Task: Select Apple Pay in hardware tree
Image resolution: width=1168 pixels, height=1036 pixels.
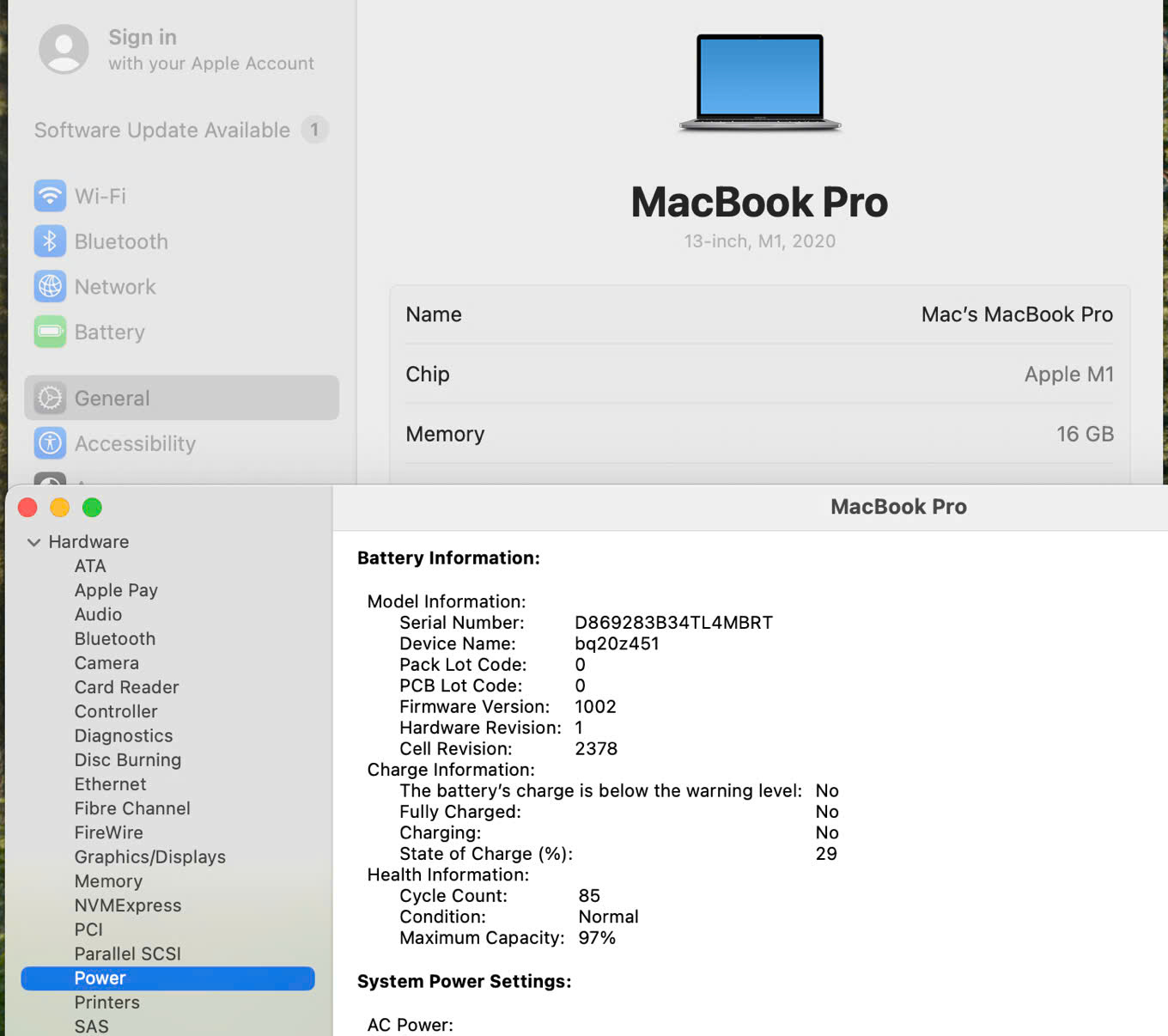Action: pyautogui.click(x=116, y=590)
